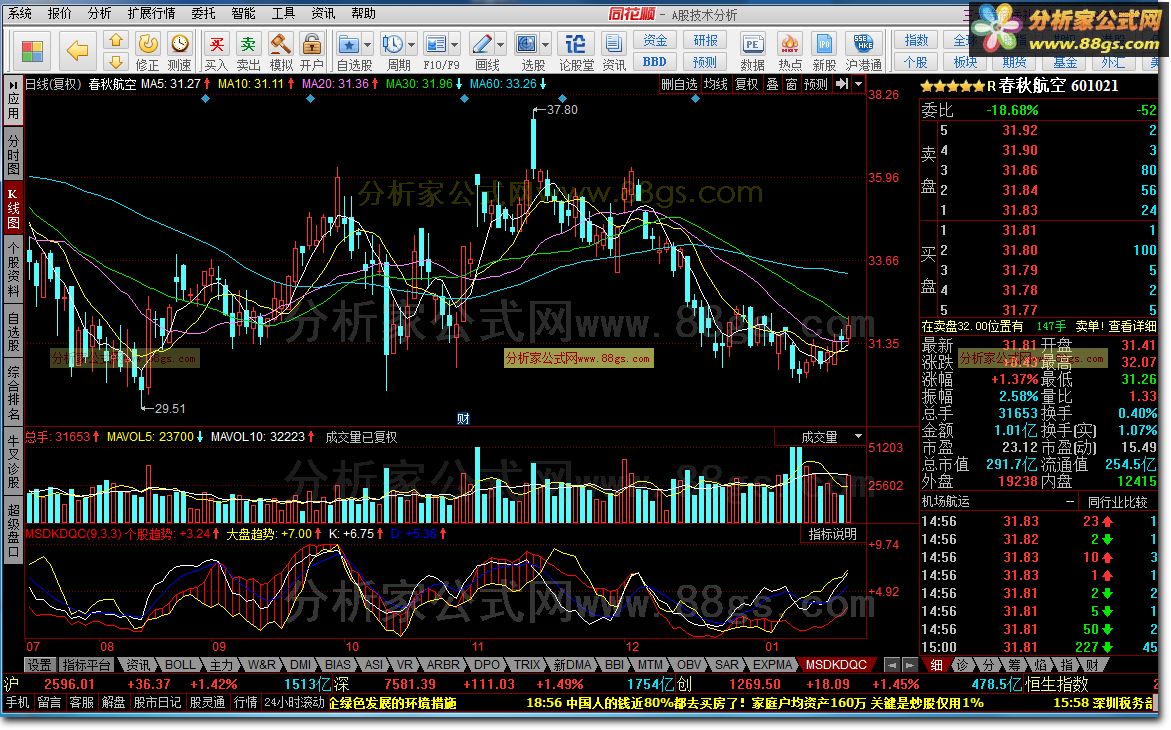
Task: Open the 扩展行情 menu
Action: tap(152, 13)
